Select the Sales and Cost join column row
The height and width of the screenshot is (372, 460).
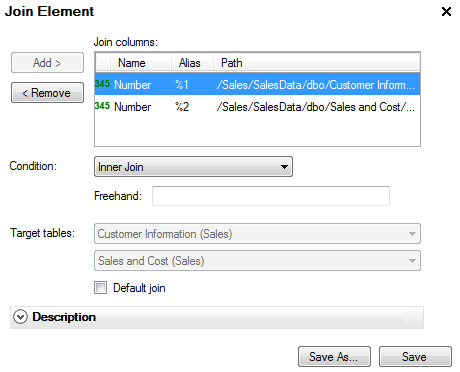tap(257, 107)
